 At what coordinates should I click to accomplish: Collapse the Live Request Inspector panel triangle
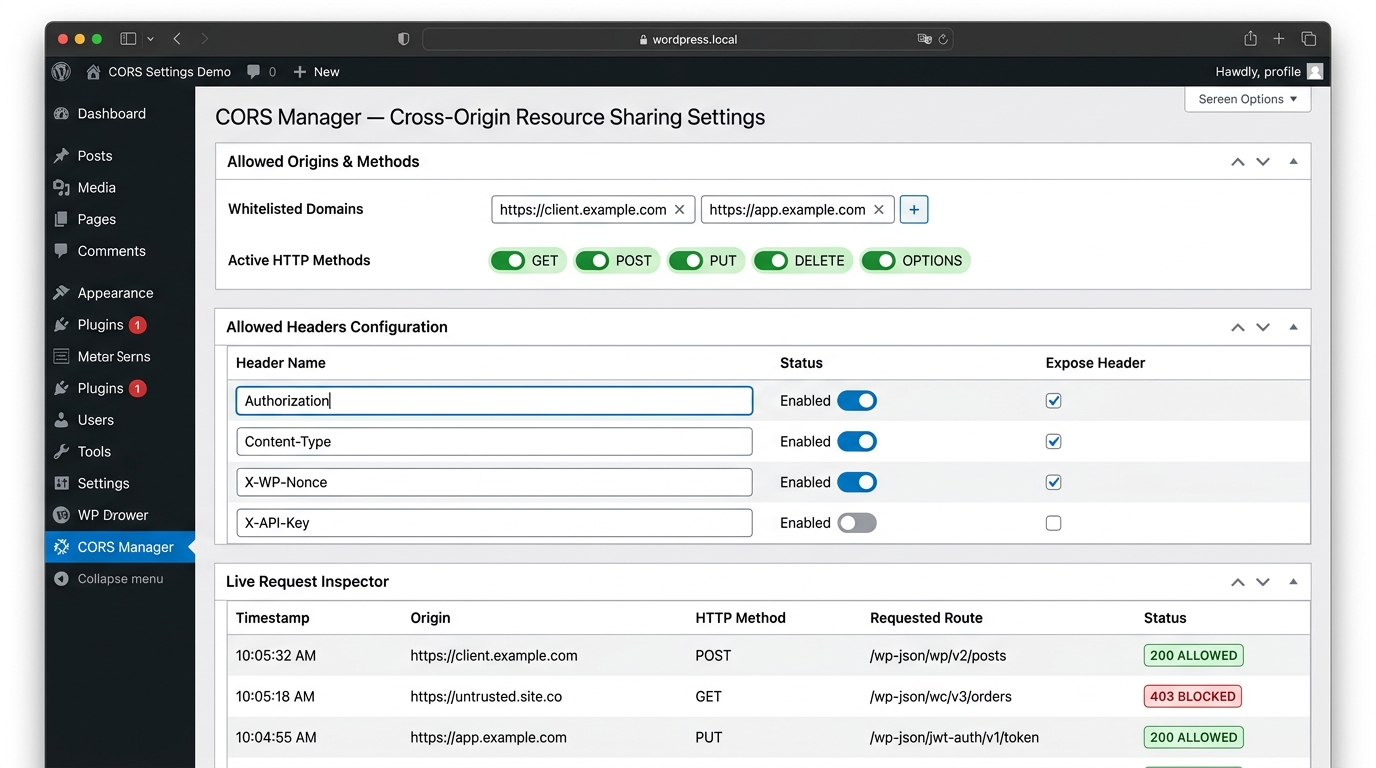(1293, 582)
